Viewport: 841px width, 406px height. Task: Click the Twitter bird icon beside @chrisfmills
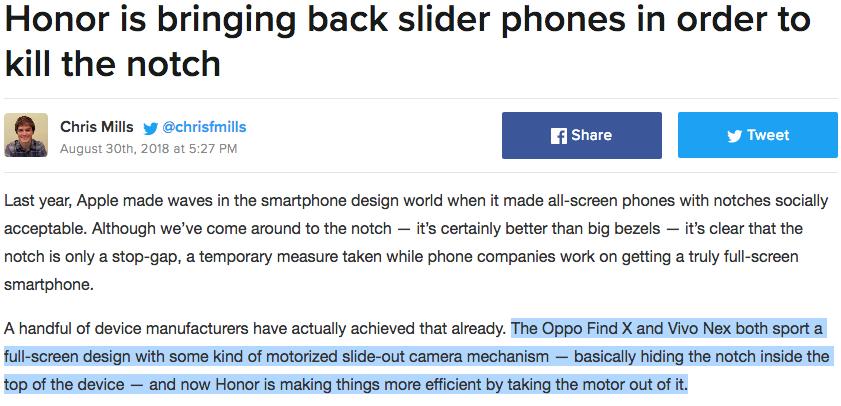(x=150, y=128)
